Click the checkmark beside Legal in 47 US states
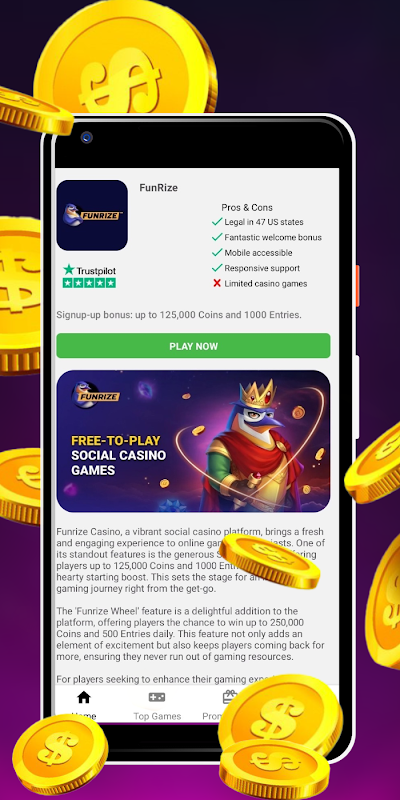The height and width of the screenshot is (800, 400). [217, 222]
